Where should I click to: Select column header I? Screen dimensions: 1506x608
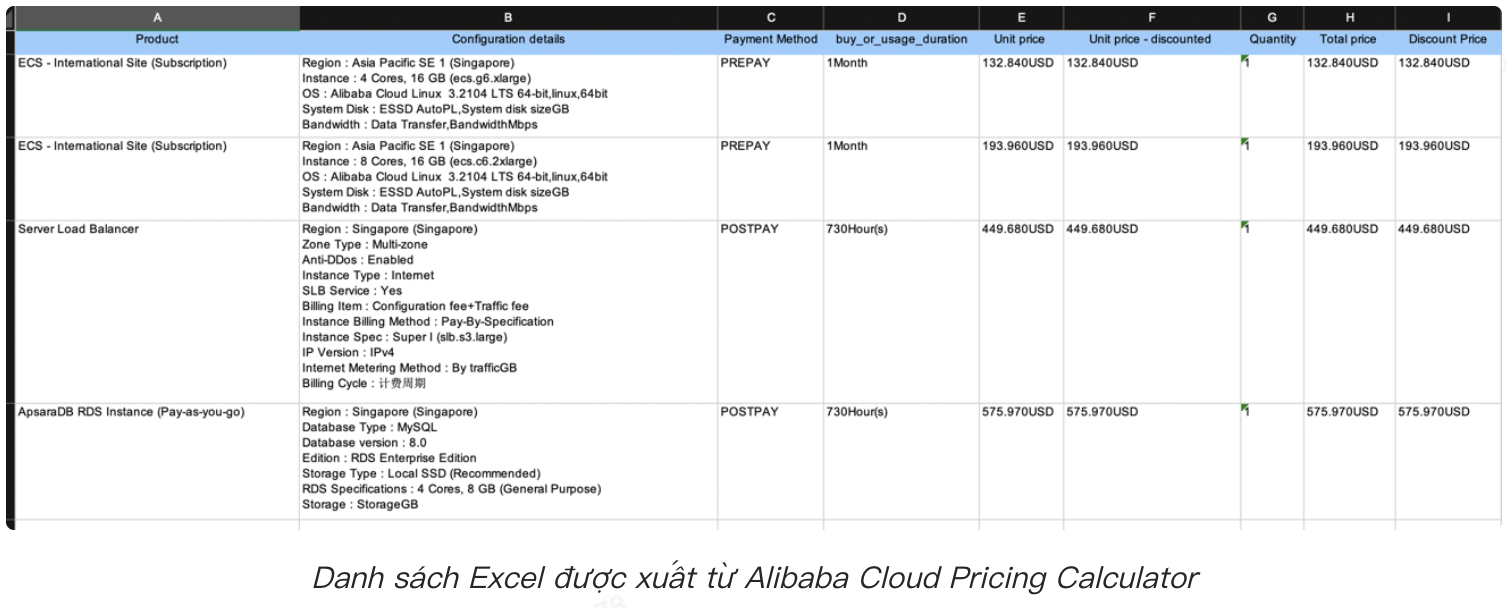click(x=1447, y=17)
